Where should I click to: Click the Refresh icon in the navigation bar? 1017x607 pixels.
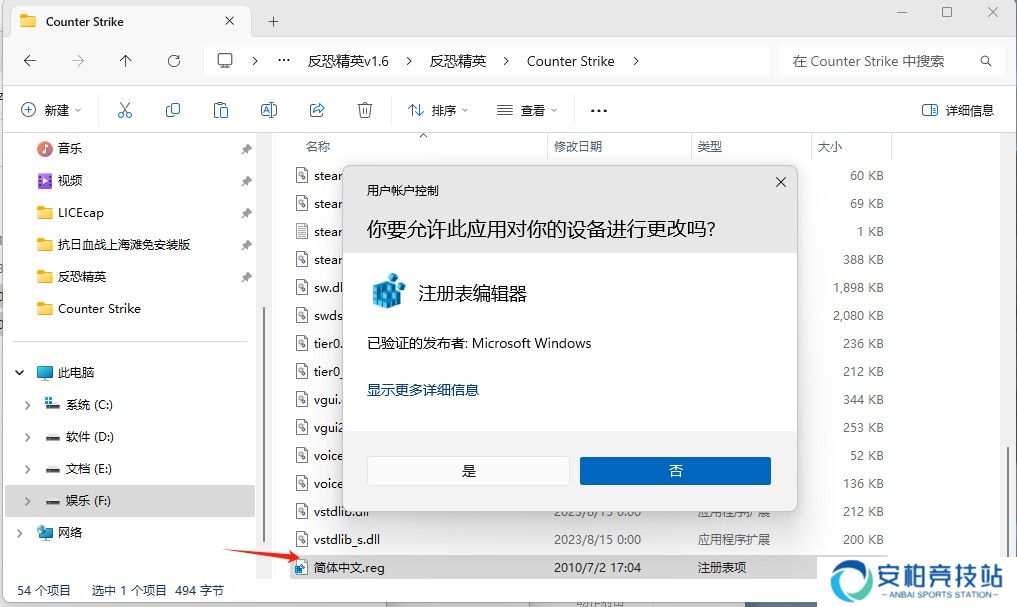coord(173,61)
